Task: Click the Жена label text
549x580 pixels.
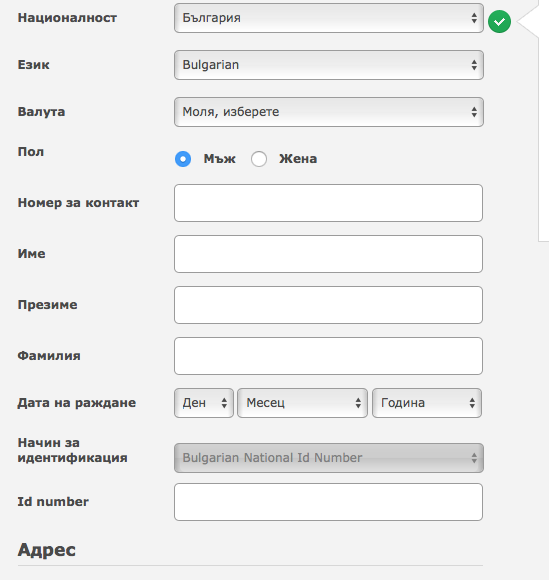Action: [298, 159]
